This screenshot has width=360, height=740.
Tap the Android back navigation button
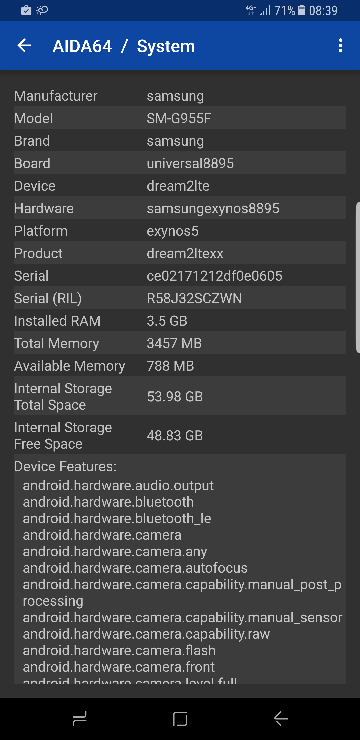coord(281,719)
